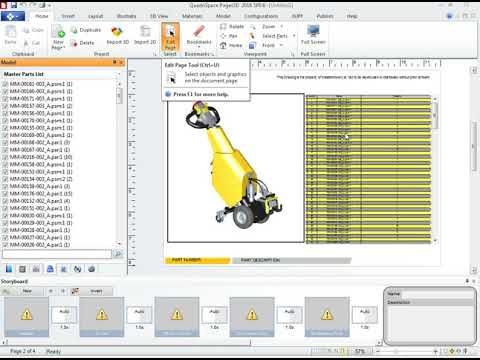This screenshot has width=480, height=360.
Task: Uncheck MM-00152-002_A.par1 (4) checkbox
Action: (5, 201)
